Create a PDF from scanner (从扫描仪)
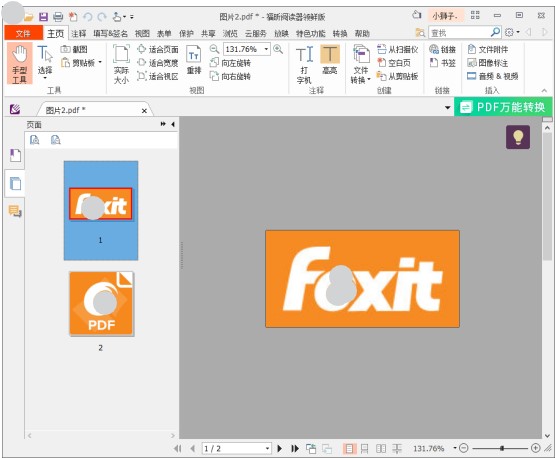The image size is (555, 458). [x=397, y=49]
